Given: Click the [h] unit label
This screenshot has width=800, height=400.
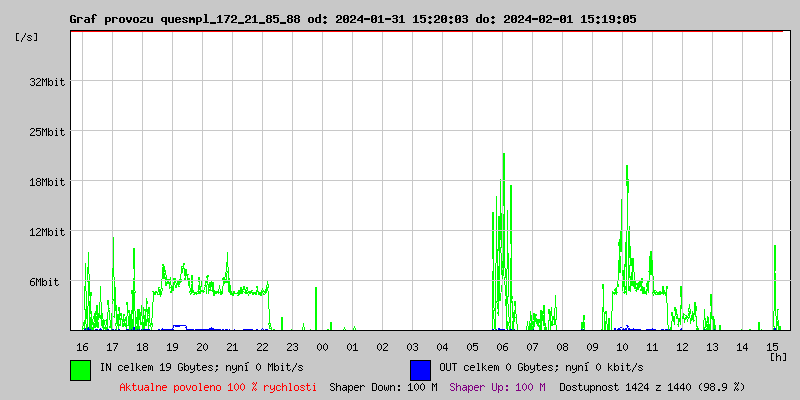Looking at the screenshot, I should tap(778, 357).
